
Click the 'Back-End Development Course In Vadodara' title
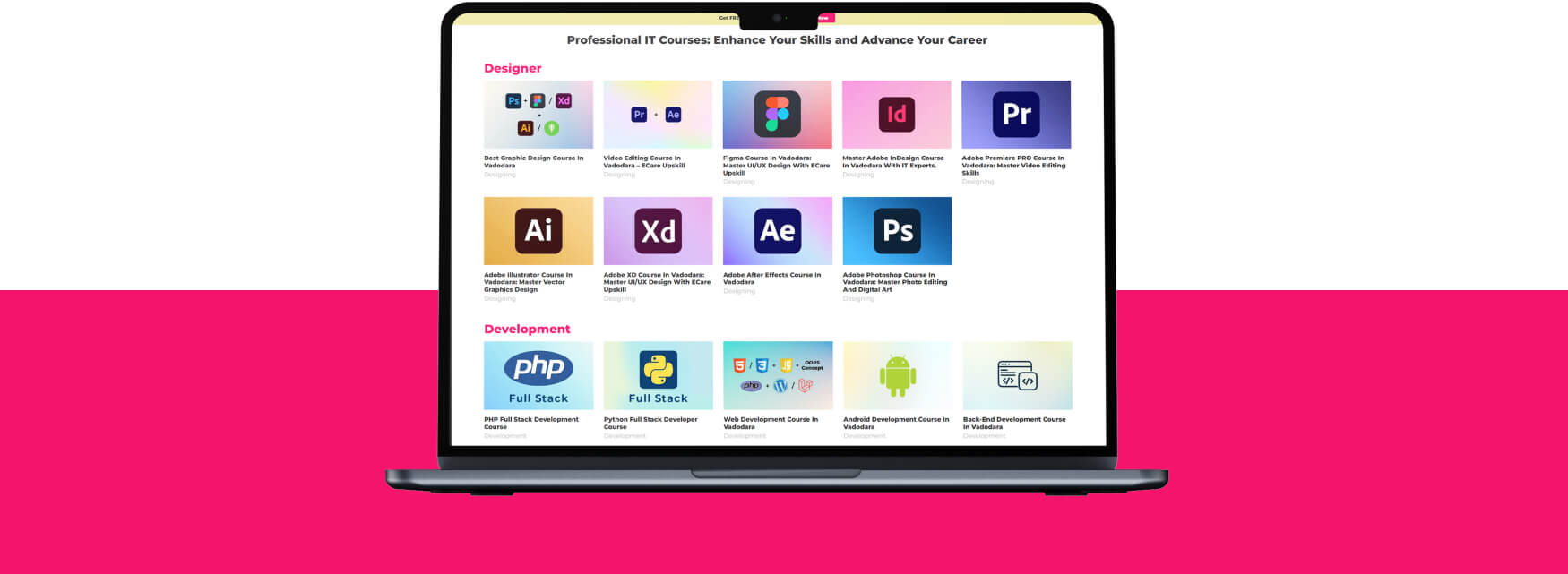tap(1014, 423)
